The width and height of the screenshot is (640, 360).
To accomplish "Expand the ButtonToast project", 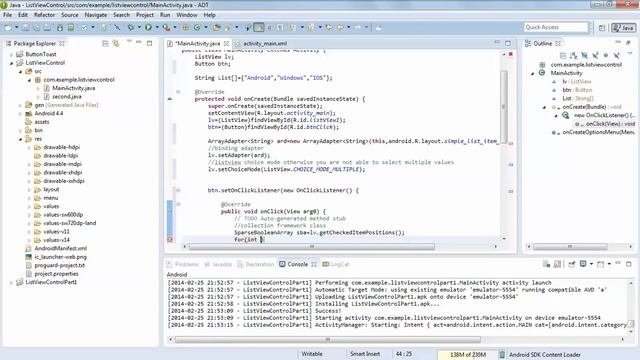I will coord(11,54).
